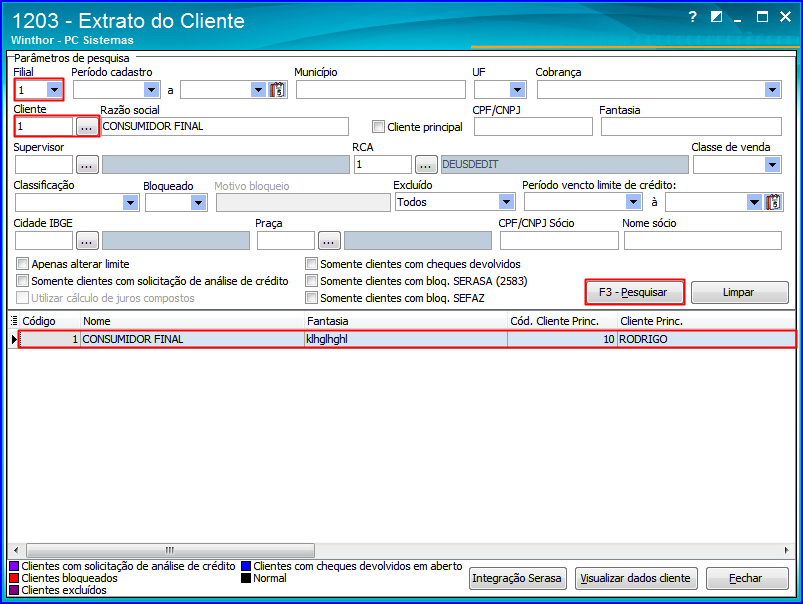Open Excluído dropdown showing Todos
Viewport: 803px width, 604px height.
[506, 202]
